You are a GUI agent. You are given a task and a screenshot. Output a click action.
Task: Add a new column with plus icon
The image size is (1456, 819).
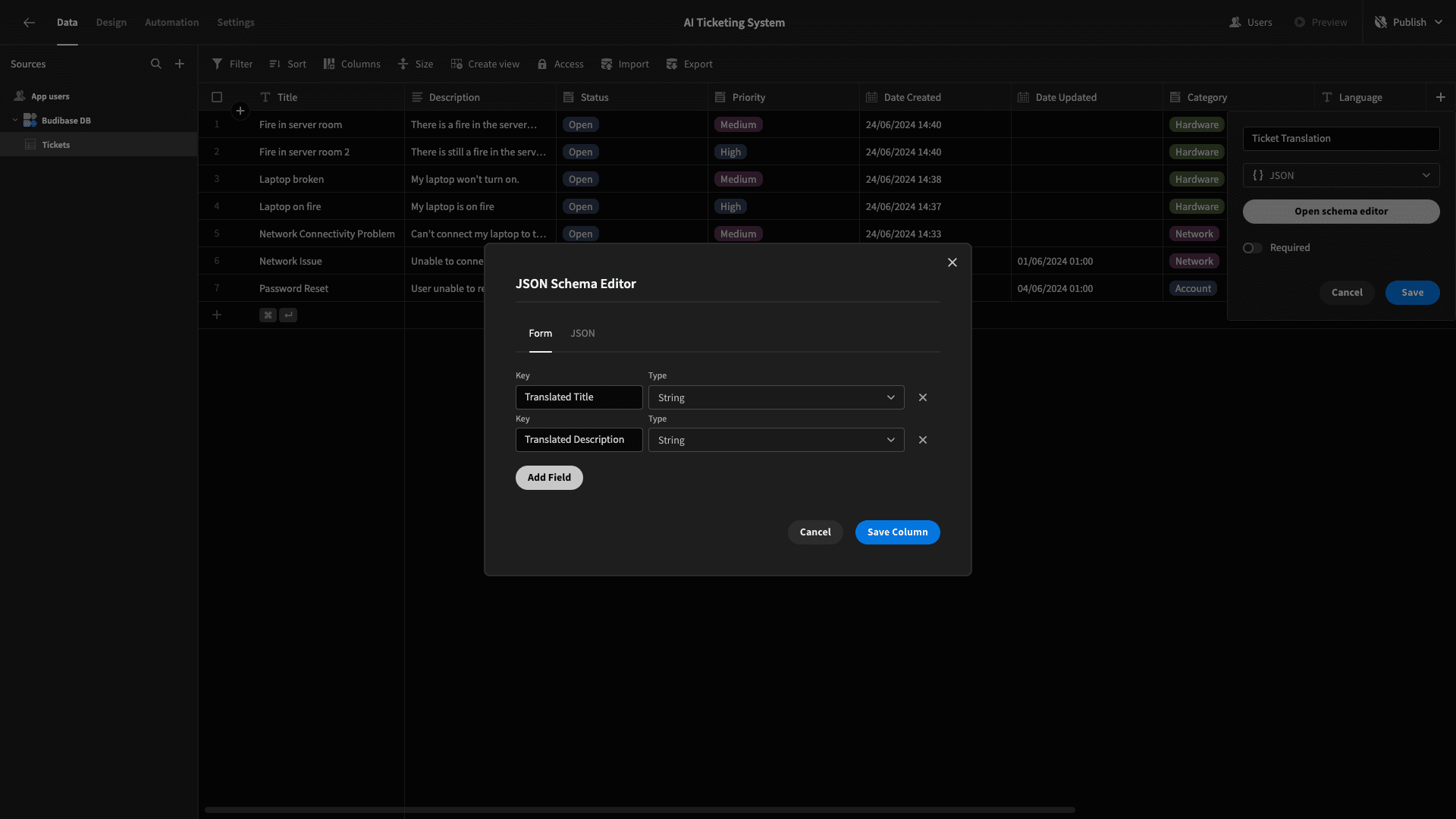[1441, 97]
